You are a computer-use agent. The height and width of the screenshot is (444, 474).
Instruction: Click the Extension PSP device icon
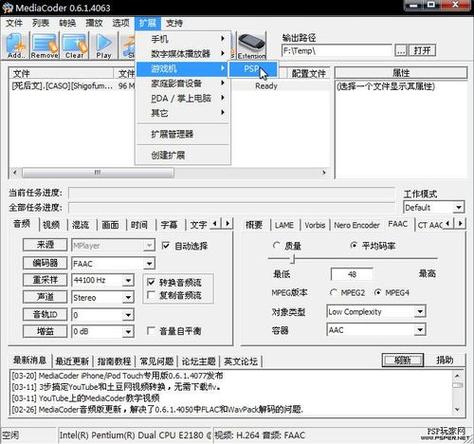tap(252, 46)
